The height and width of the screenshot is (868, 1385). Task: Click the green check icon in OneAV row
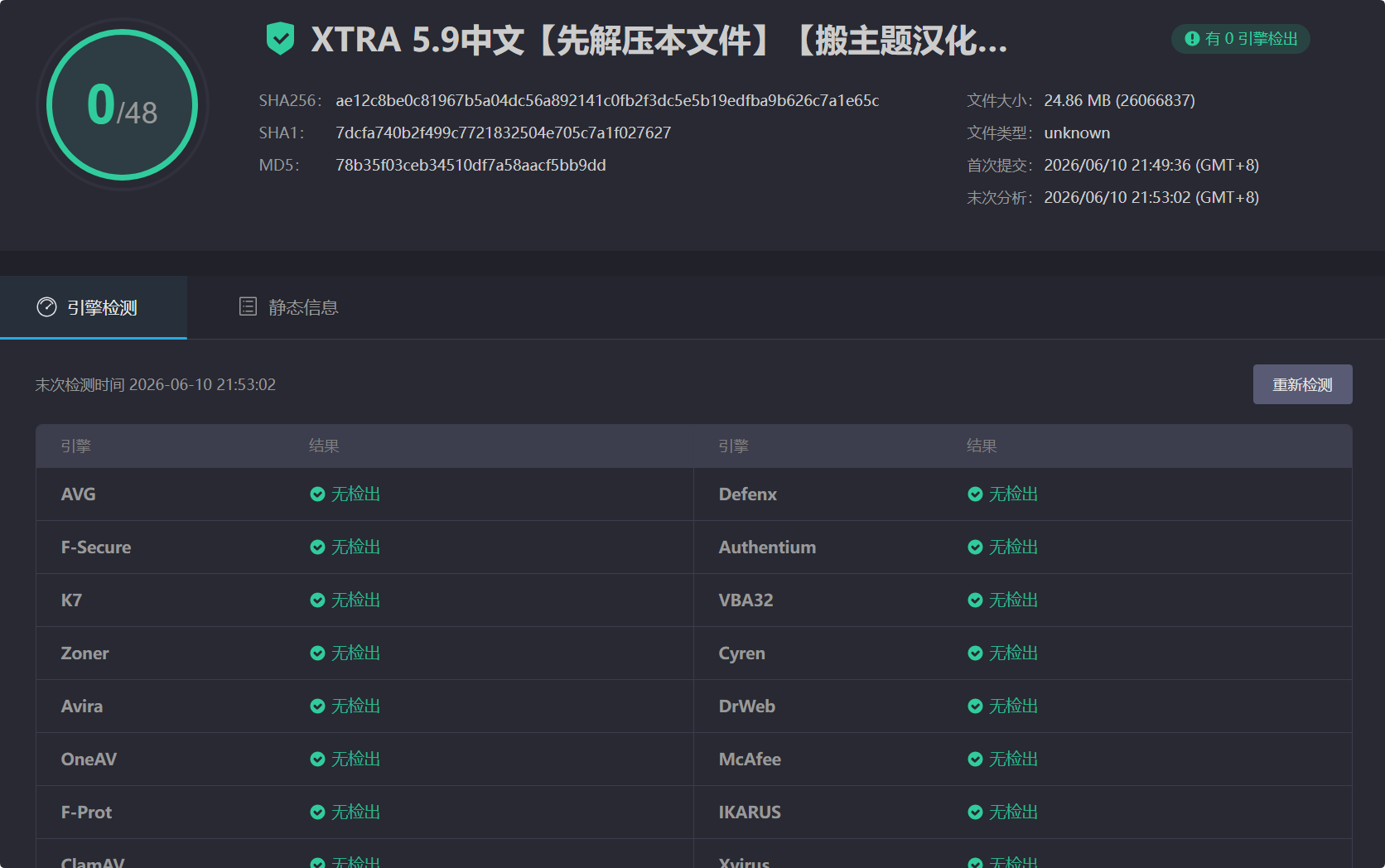pyautogui.click(x=317, y=759)
